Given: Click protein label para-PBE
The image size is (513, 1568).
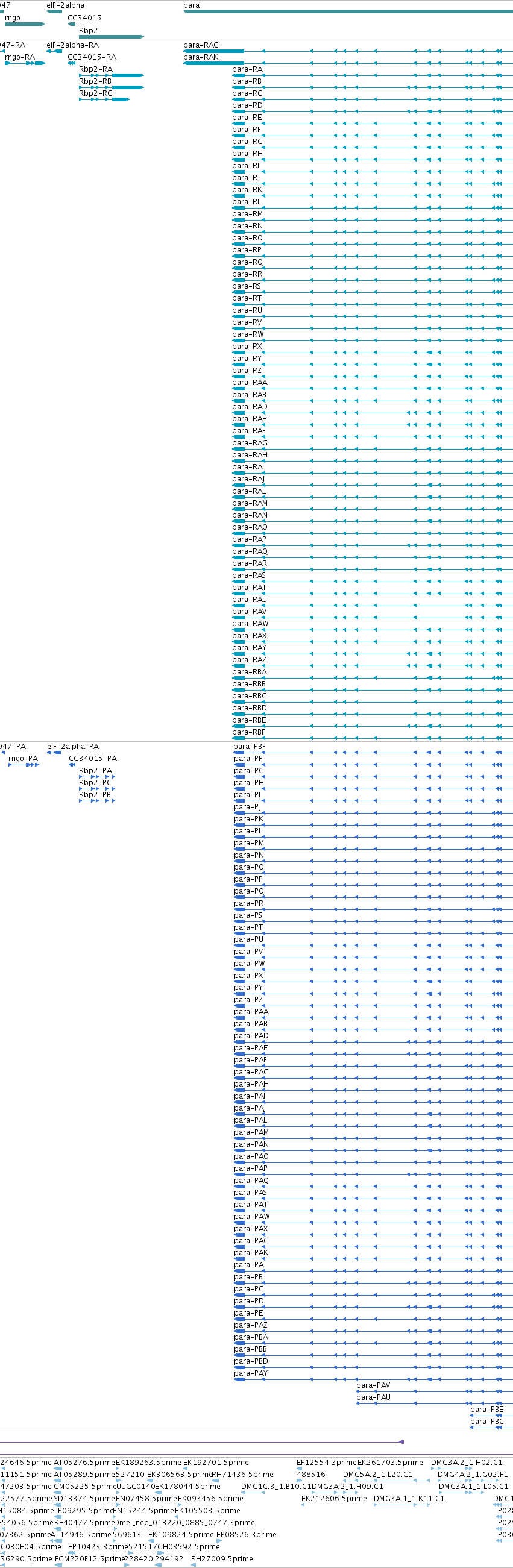Looking at the screenshot, I should click(x=487, y=1410).
